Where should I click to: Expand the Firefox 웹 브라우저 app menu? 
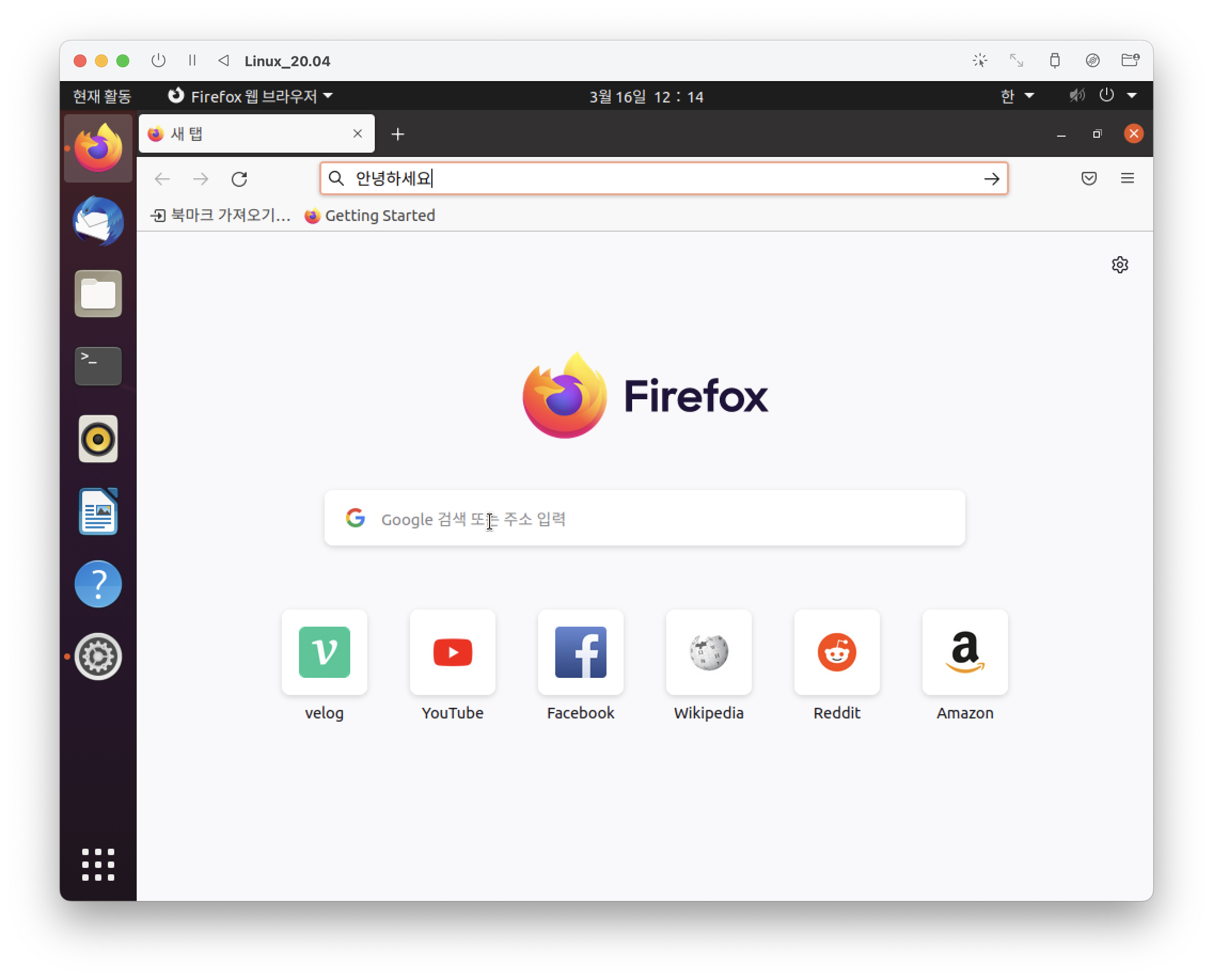pyautogui.click(x=251, y=96)
